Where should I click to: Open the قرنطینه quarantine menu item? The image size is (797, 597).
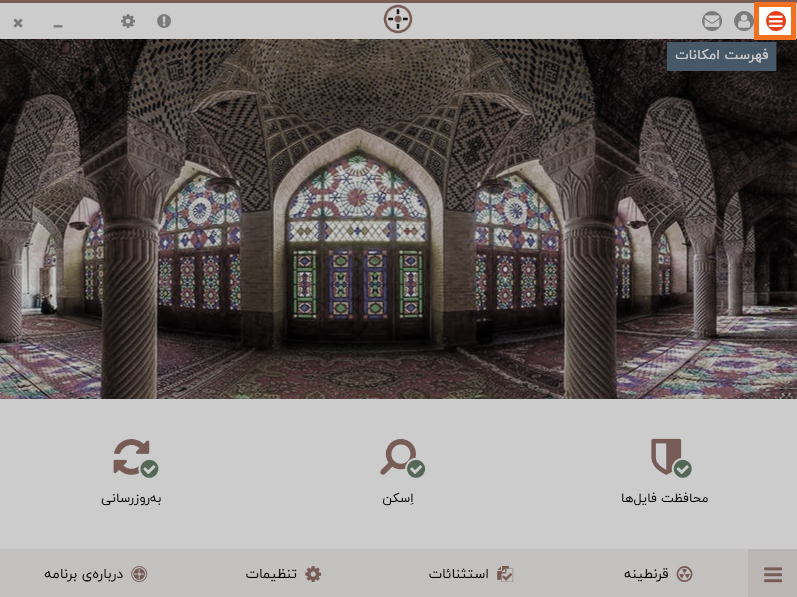tap(658, 574)
